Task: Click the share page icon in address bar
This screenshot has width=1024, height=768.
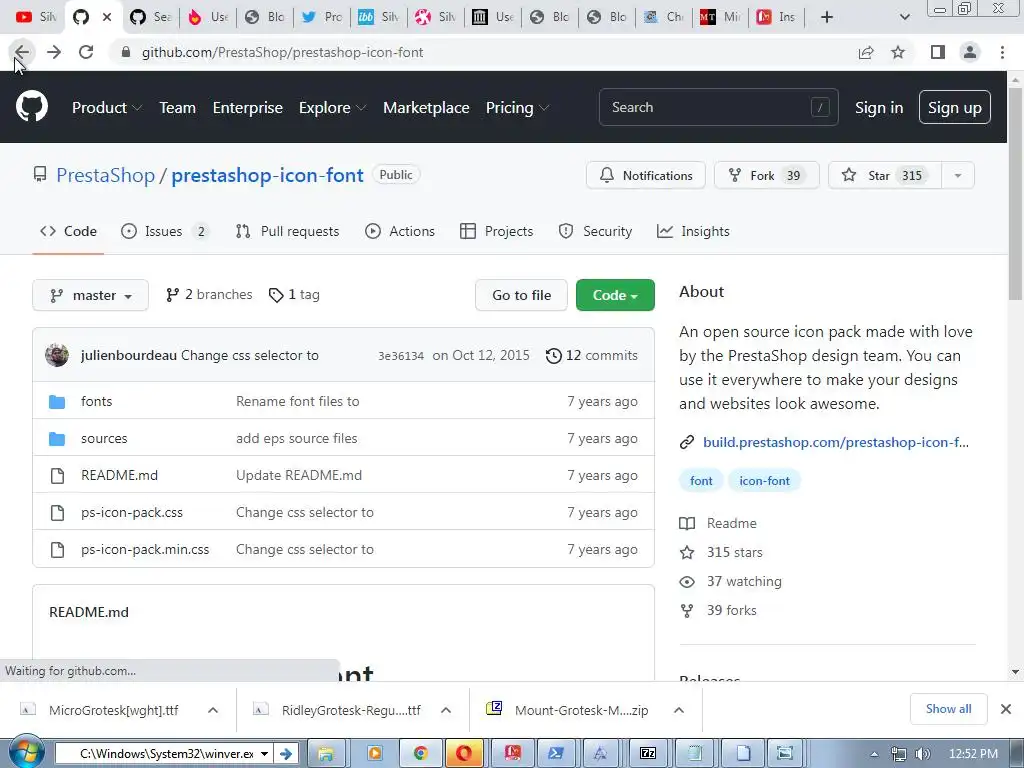Action: coord(866,52)
